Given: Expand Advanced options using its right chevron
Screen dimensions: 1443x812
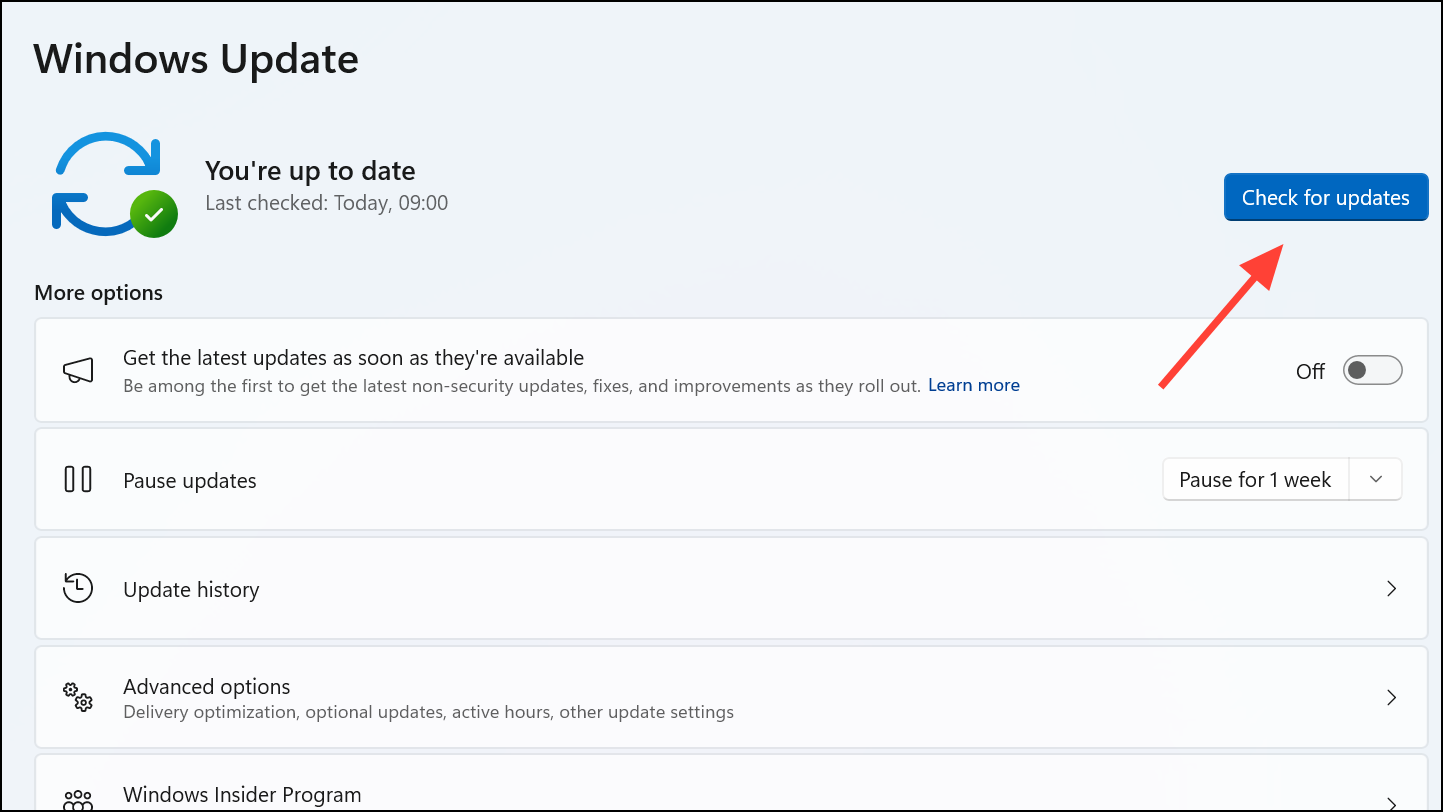Looking at the screenshot, I should coord(1391,698).
